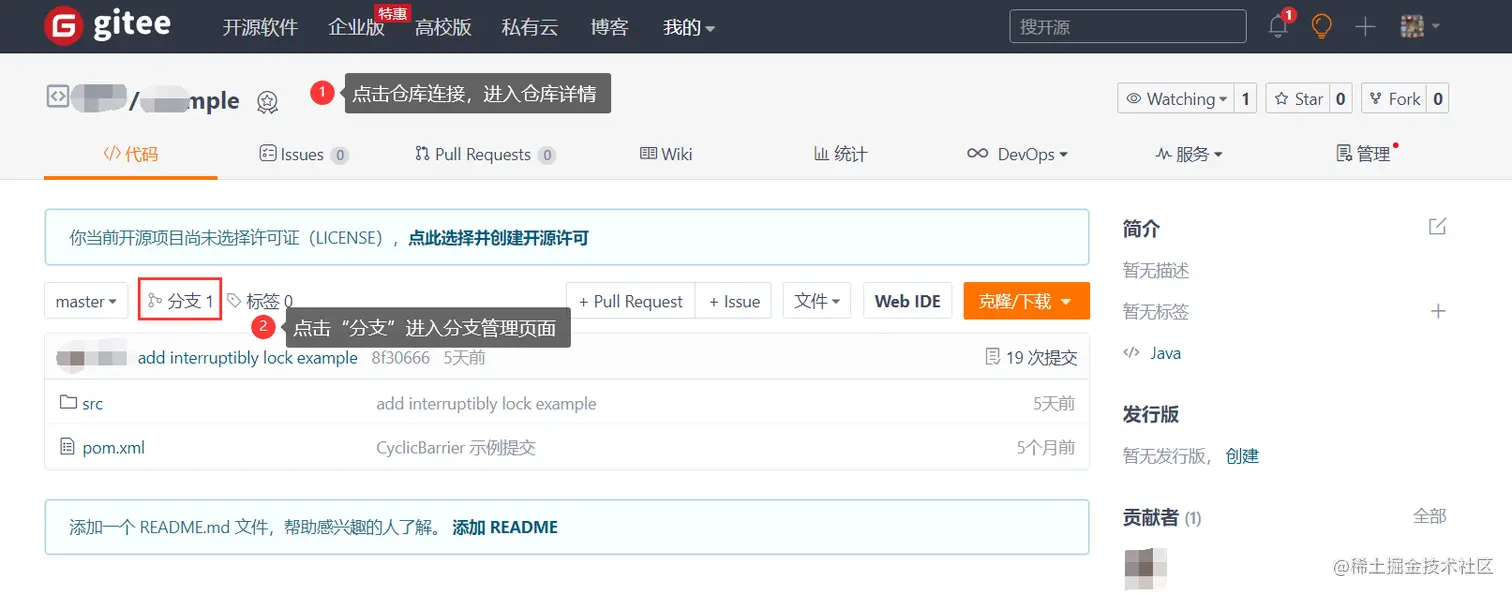The image size is (1512, 595).
Task: Open the src folder
Action: pyautogui.click(x=93, y=404)
